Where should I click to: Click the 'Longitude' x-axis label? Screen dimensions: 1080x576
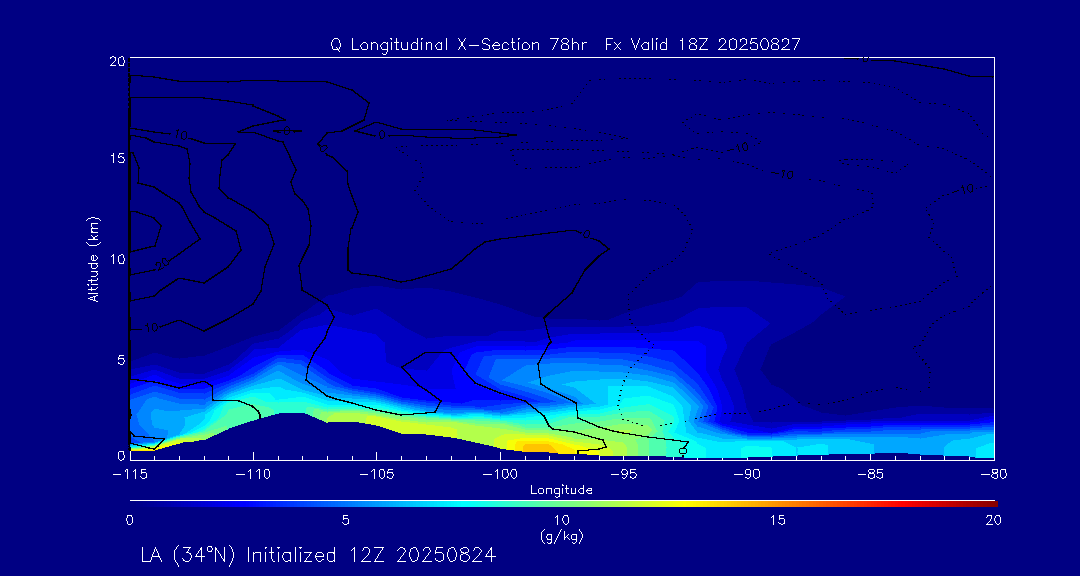(561, 490)
